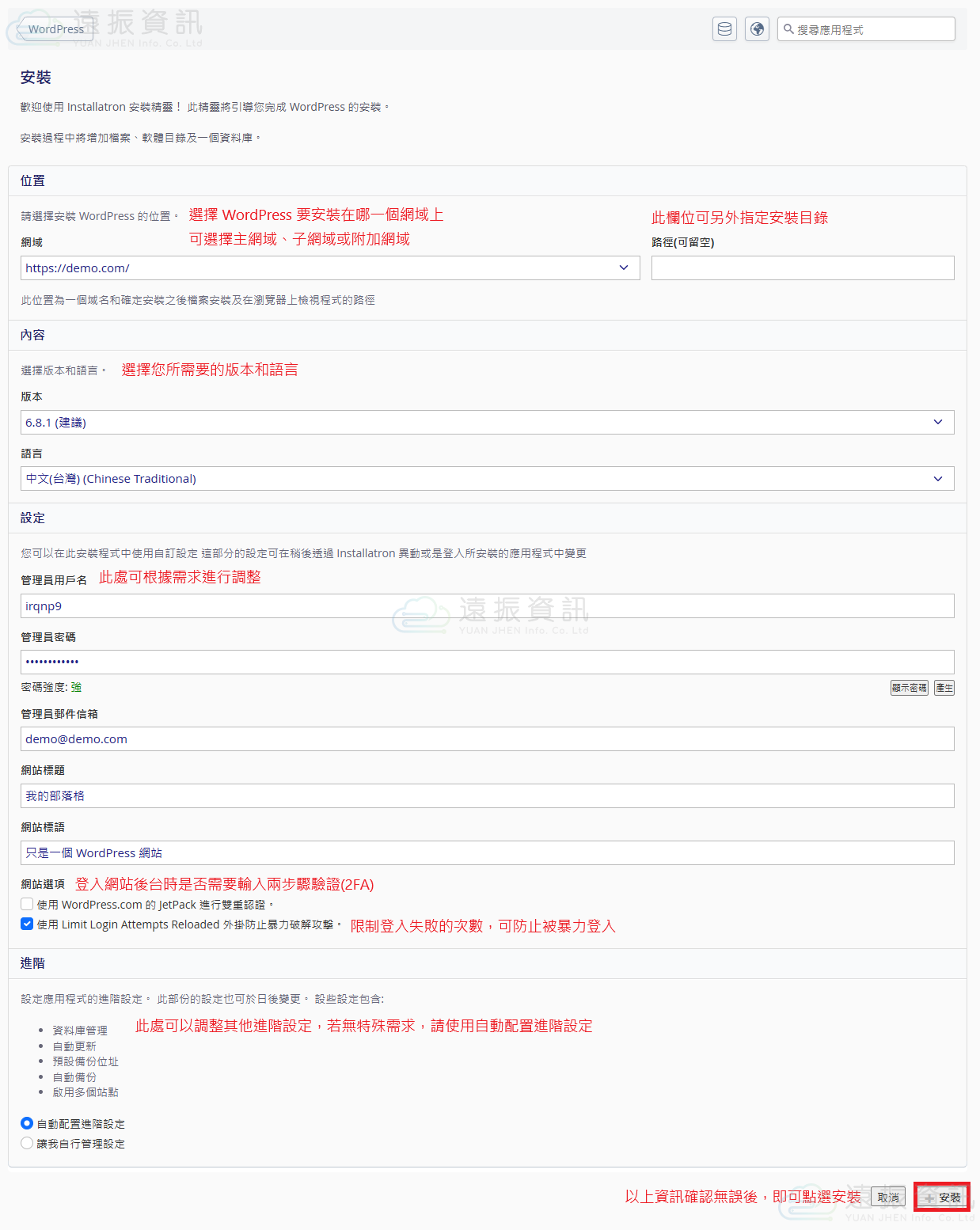Click the globe icon in top bar

pyautogui.click(x=757, y=29)
